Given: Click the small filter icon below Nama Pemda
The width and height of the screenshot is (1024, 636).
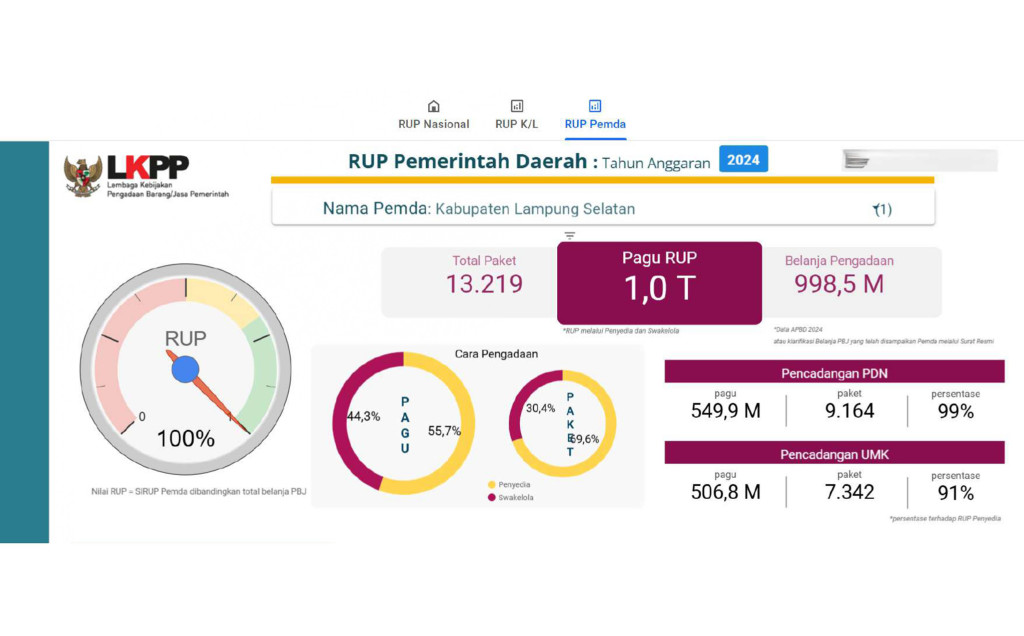Looking at the screenshot, I should [570, 236].
